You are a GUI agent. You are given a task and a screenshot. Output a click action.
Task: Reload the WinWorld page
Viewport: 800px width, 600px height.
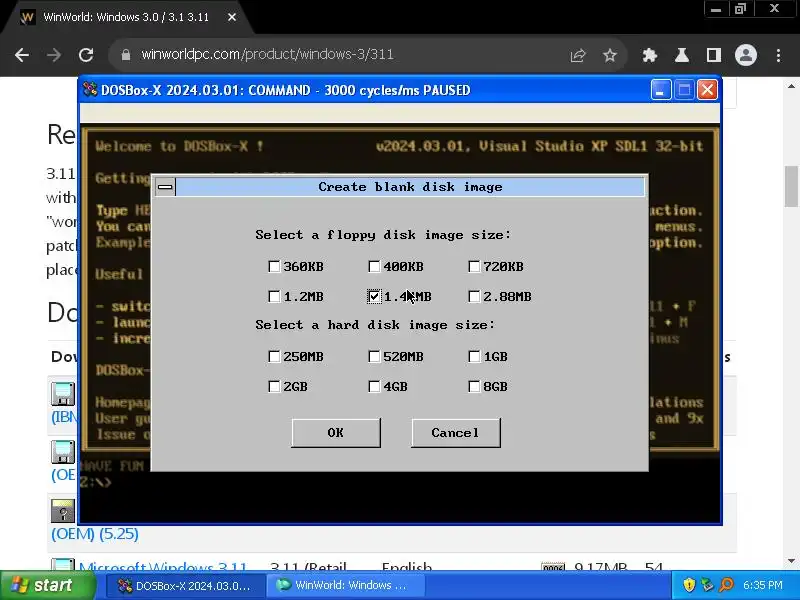click(86, 55)
